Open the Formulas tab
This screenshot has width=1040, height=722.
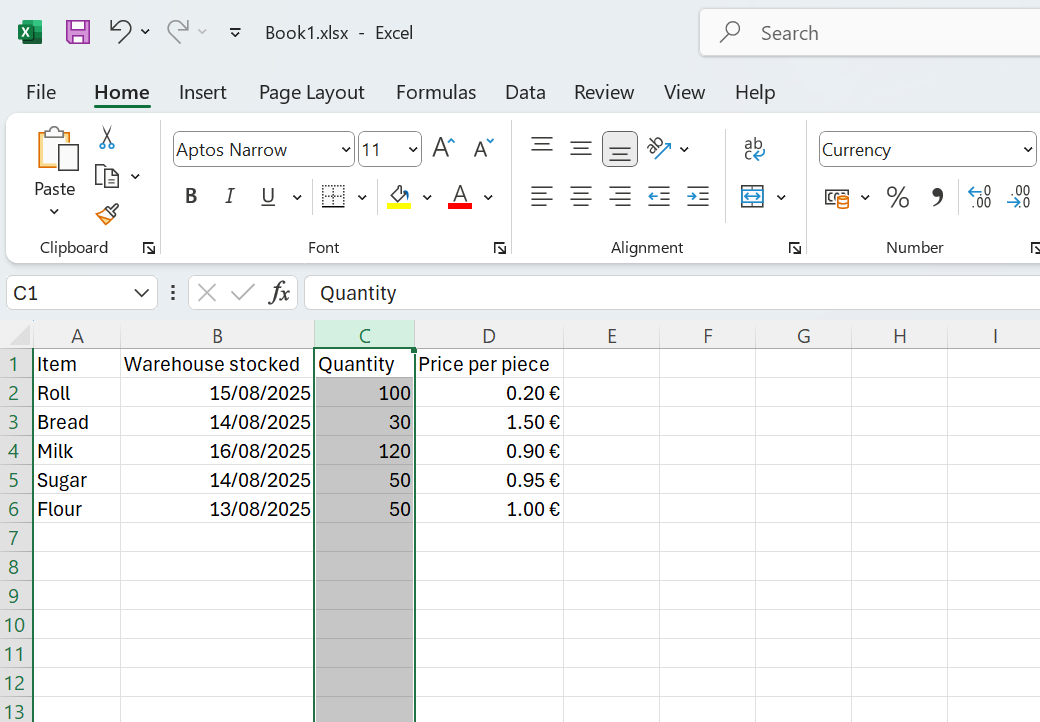coord(436,92)
